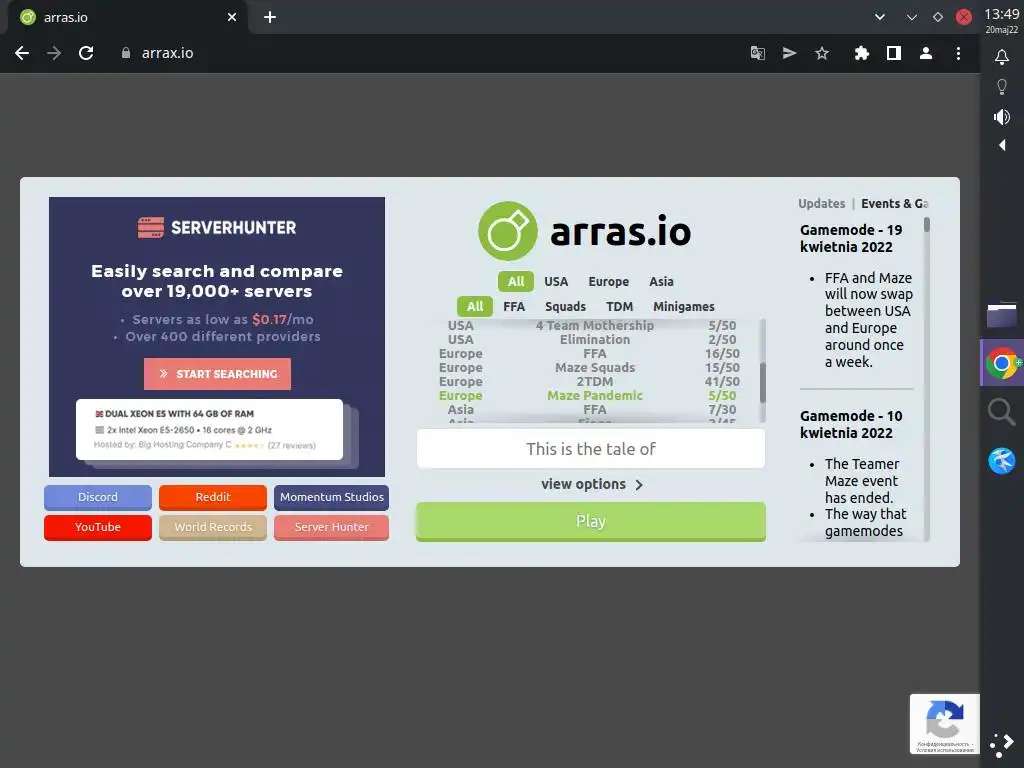This screenshot has height=768, width=1024.
Task: Click the Dual Xeon E5 server ad card
Action: [x=209, y=429]
